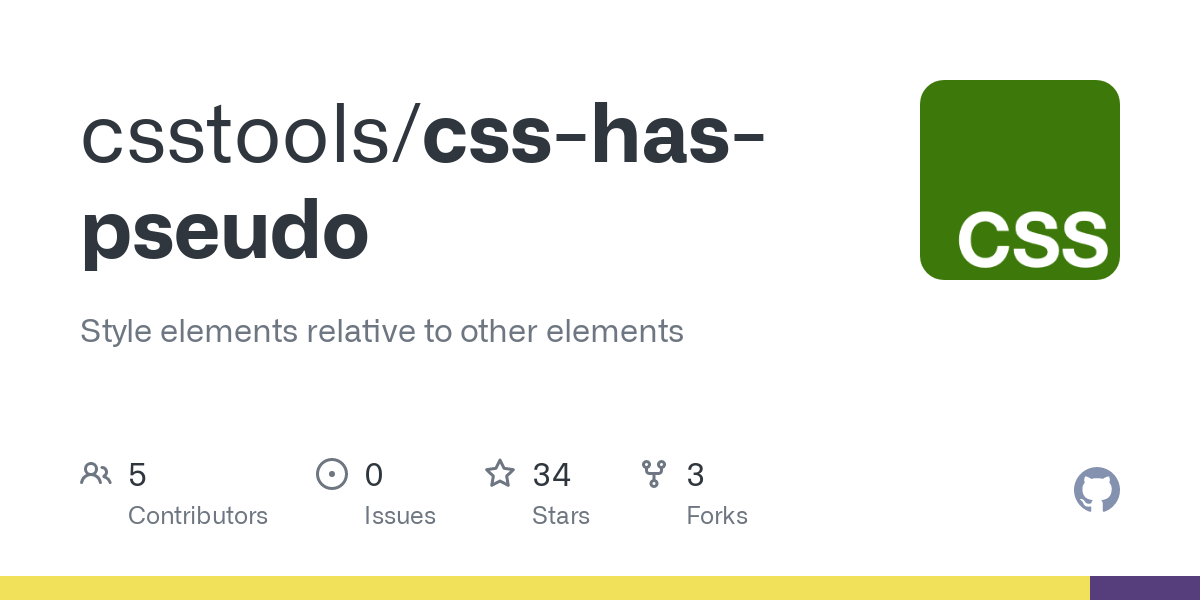Click the contributors people icon
Viewport: 1200px width, 600px height.
click(96, 474)
